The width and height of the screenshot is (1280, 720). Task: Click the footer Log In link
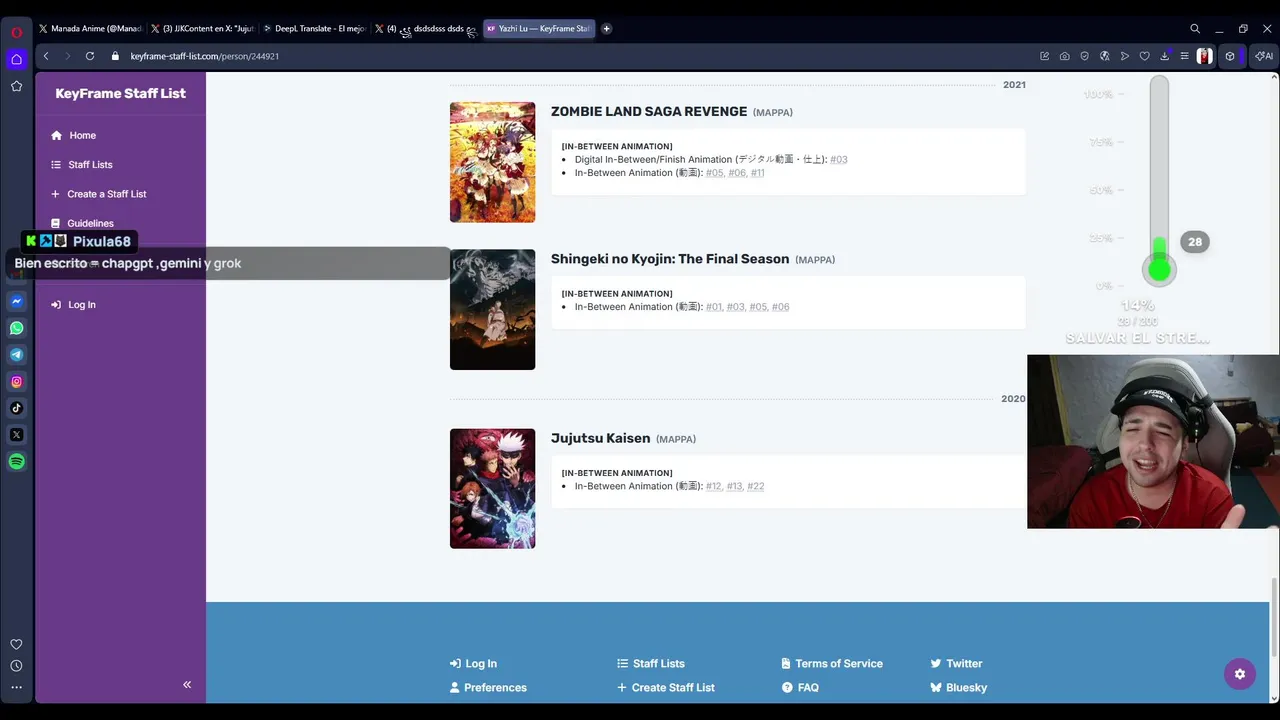coord(473,663)
